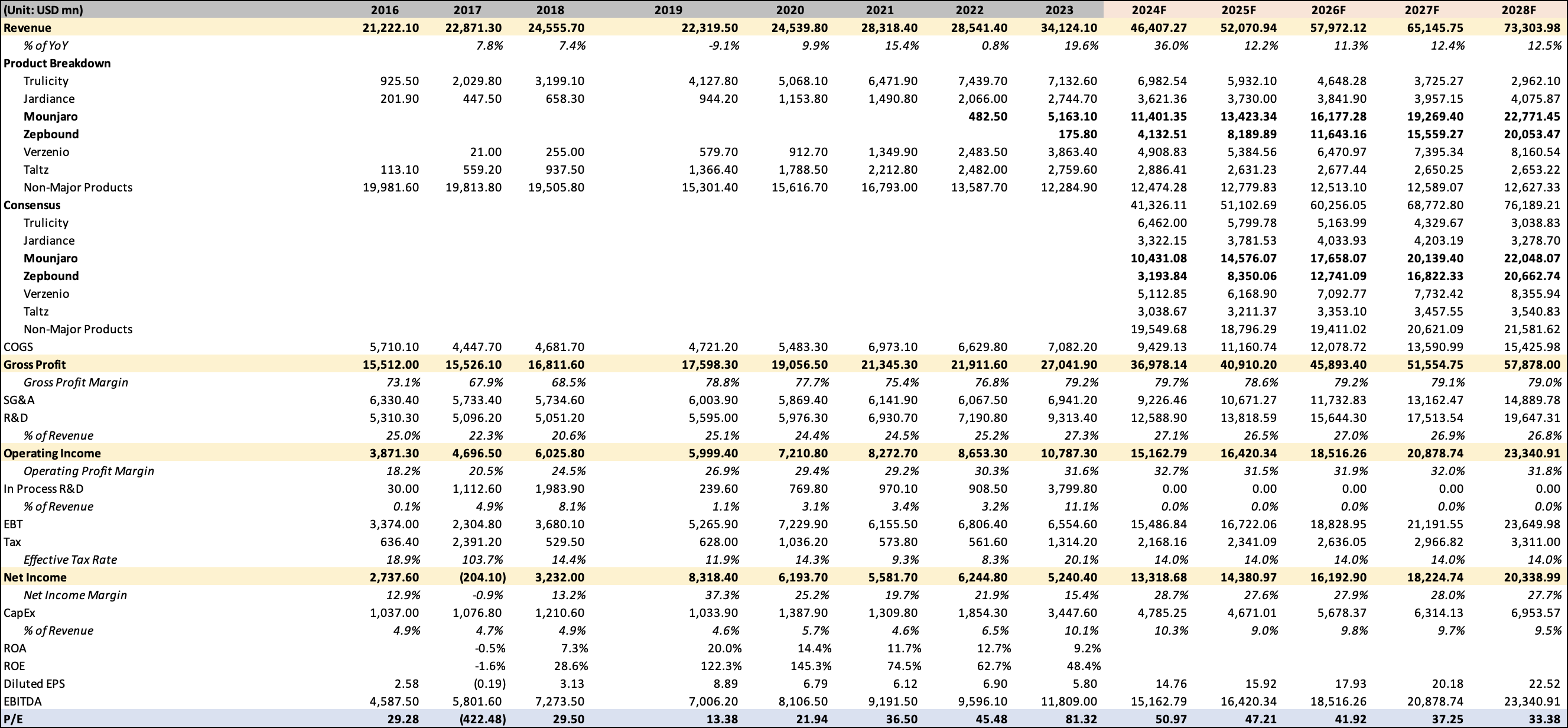Select 2023 Revenue value 34,124.10

1069,27
